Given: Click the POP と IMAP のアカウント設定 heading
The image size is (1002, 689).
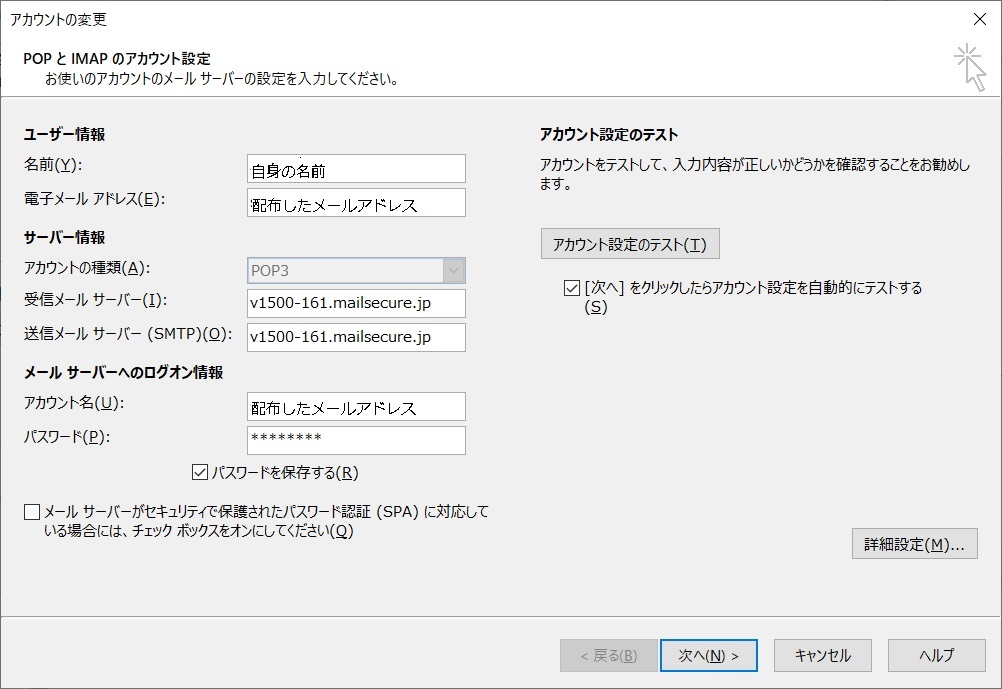Looking at the screenshot, I should coord(117,59).
